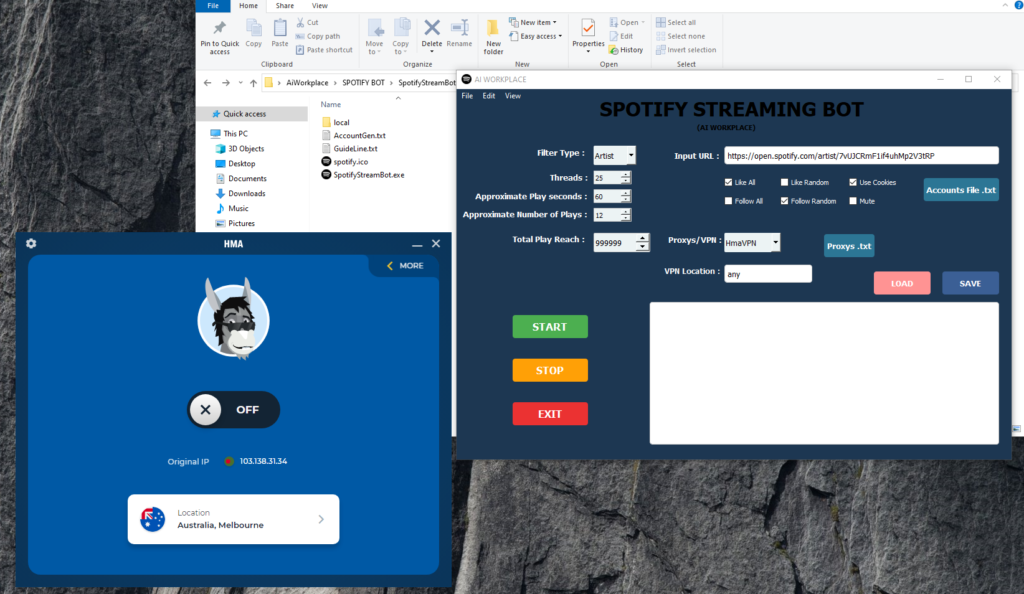1024x594 pixels.
Task: Select SpotifyStreamBot.exe file
Action: coord(363,175)
